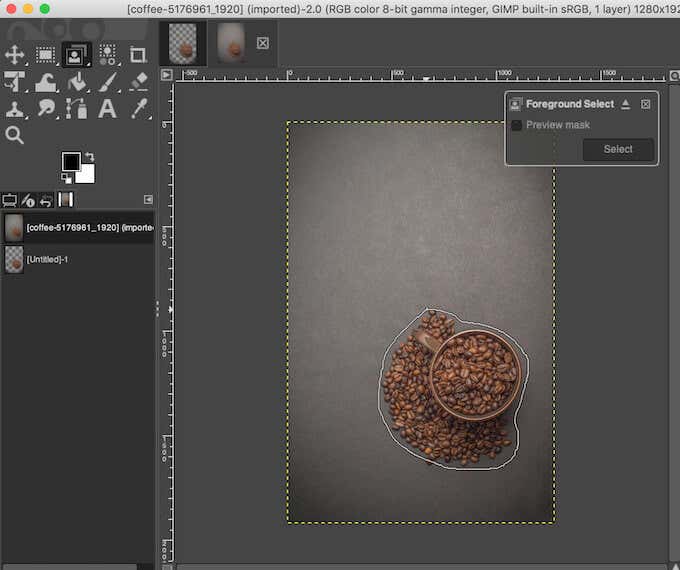Choose the Color Picker eyedropper tool
This screenshot has width=680, height=570.
(x=138, y=109)
